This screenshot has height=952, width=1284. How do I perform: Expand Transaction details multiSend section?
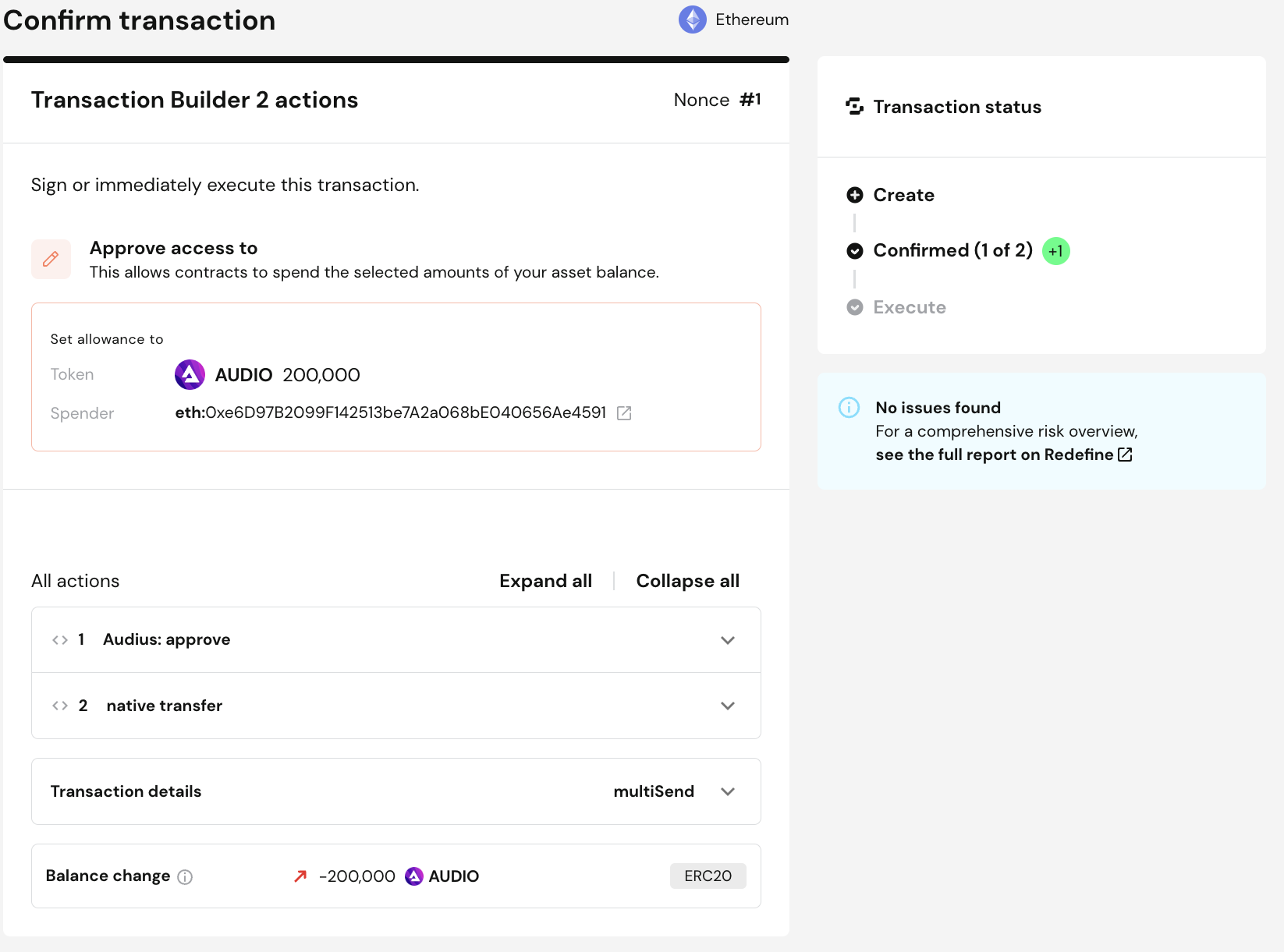pyautogui.click(x=727, y=791)
